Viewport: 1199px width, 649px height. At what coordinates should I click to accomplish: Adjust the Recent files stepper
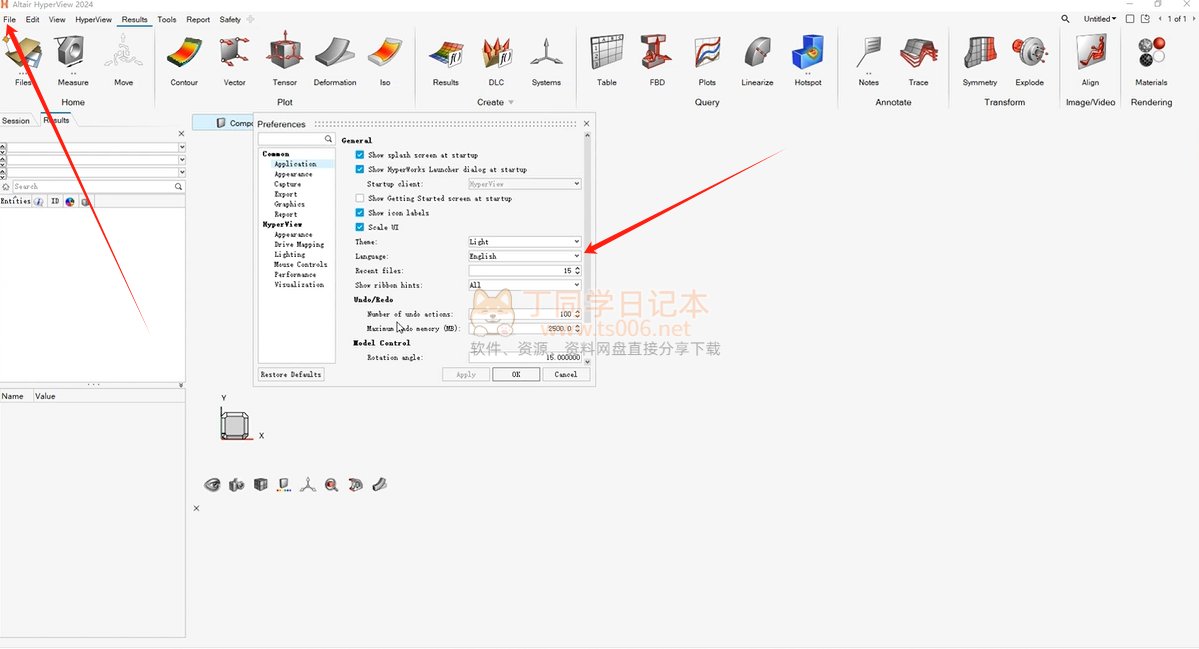coord(577,271)
